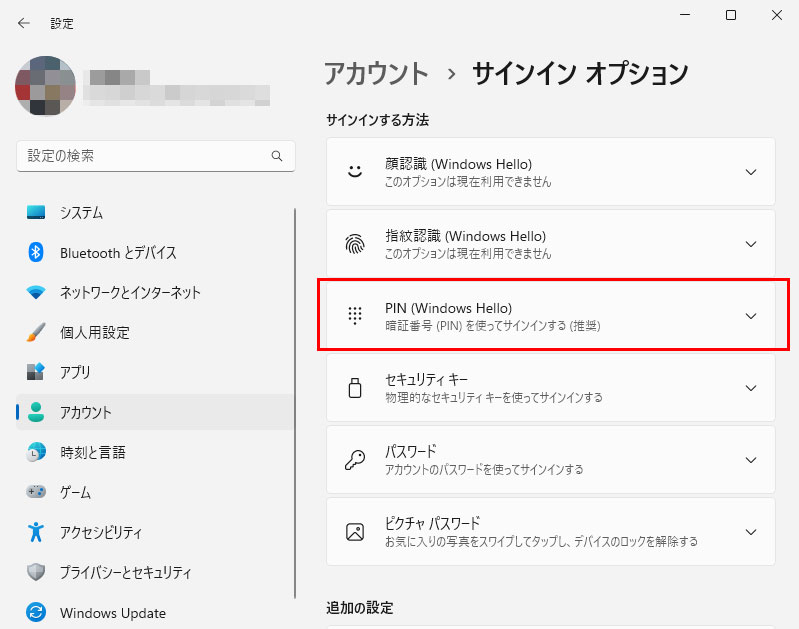Select the privacy shield icon
The width and height of the screenshot is (799, 629).
pyautogui.click(x=36, y=572)
